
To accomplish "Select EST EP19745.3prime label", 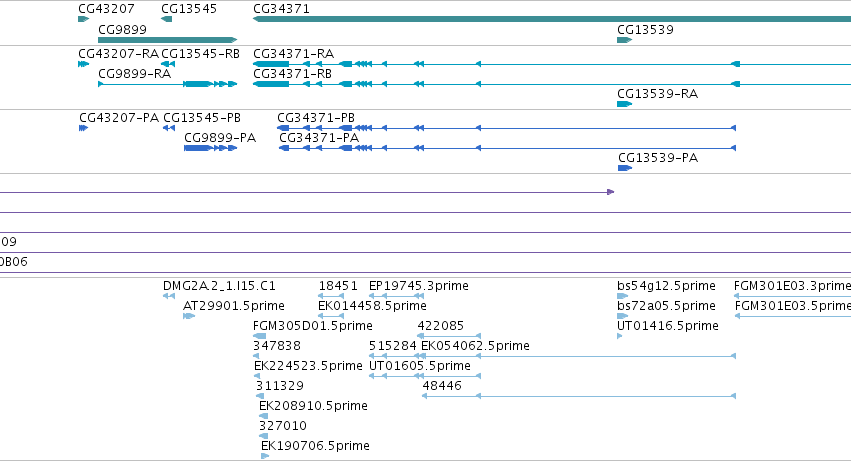I will pos(418,286).
